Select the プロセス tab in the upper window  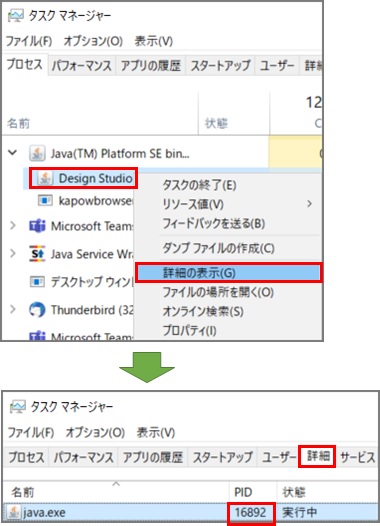coord(25,64)
